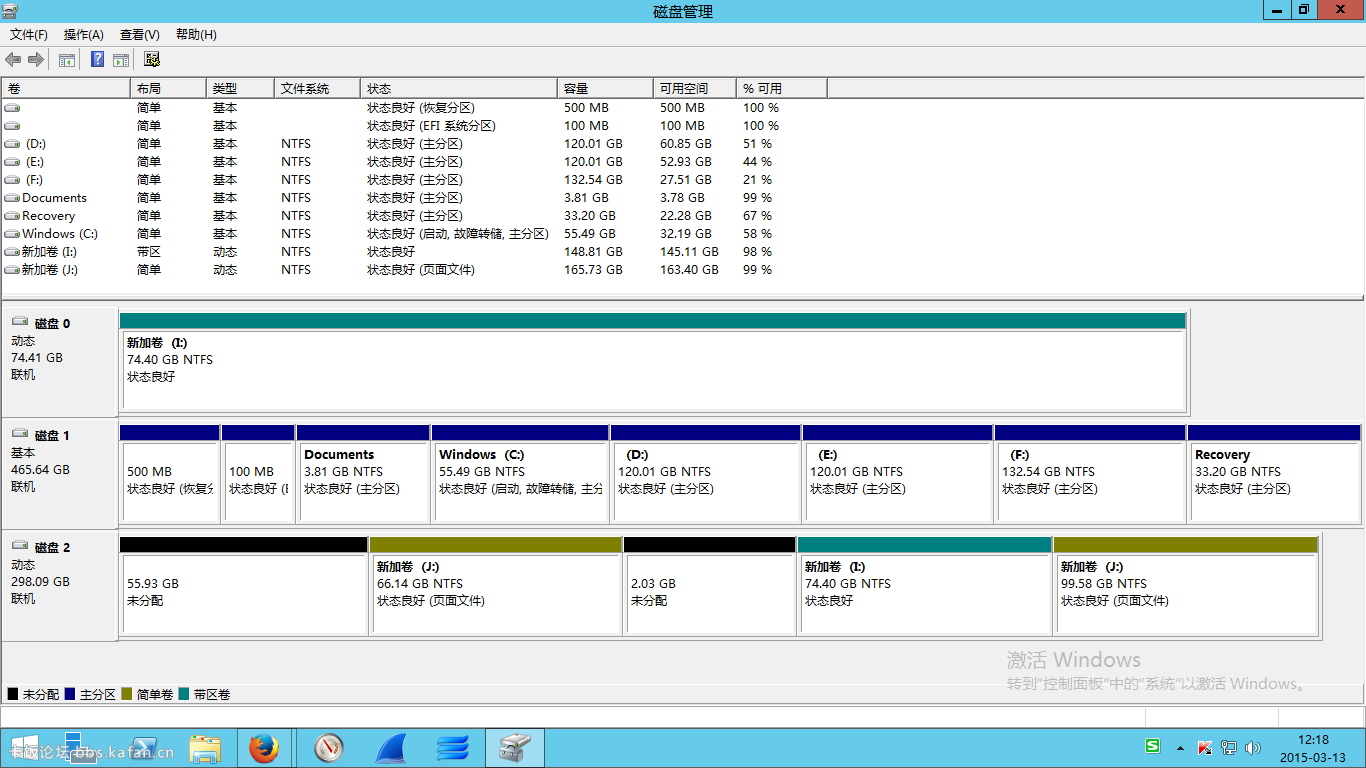The image size is (1366, 768).
Task: Select the (D:) 120.01 GB partition block
Action: 706,473
